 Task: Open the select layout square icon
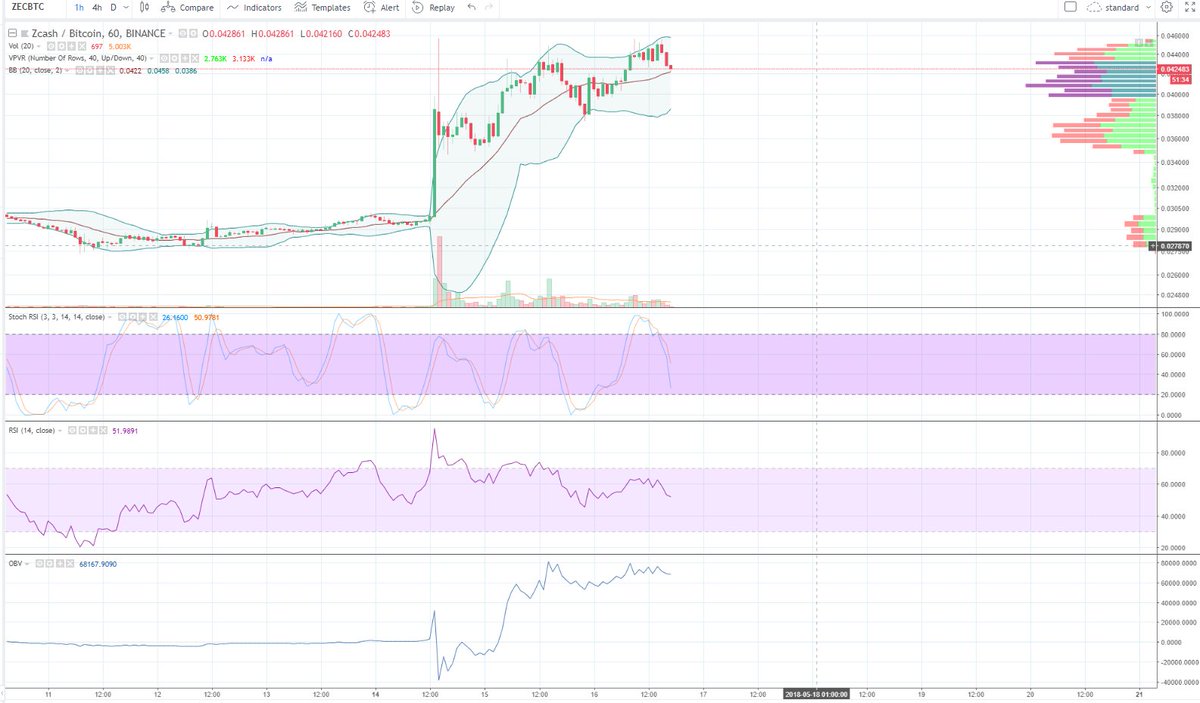coord(1070,7)
